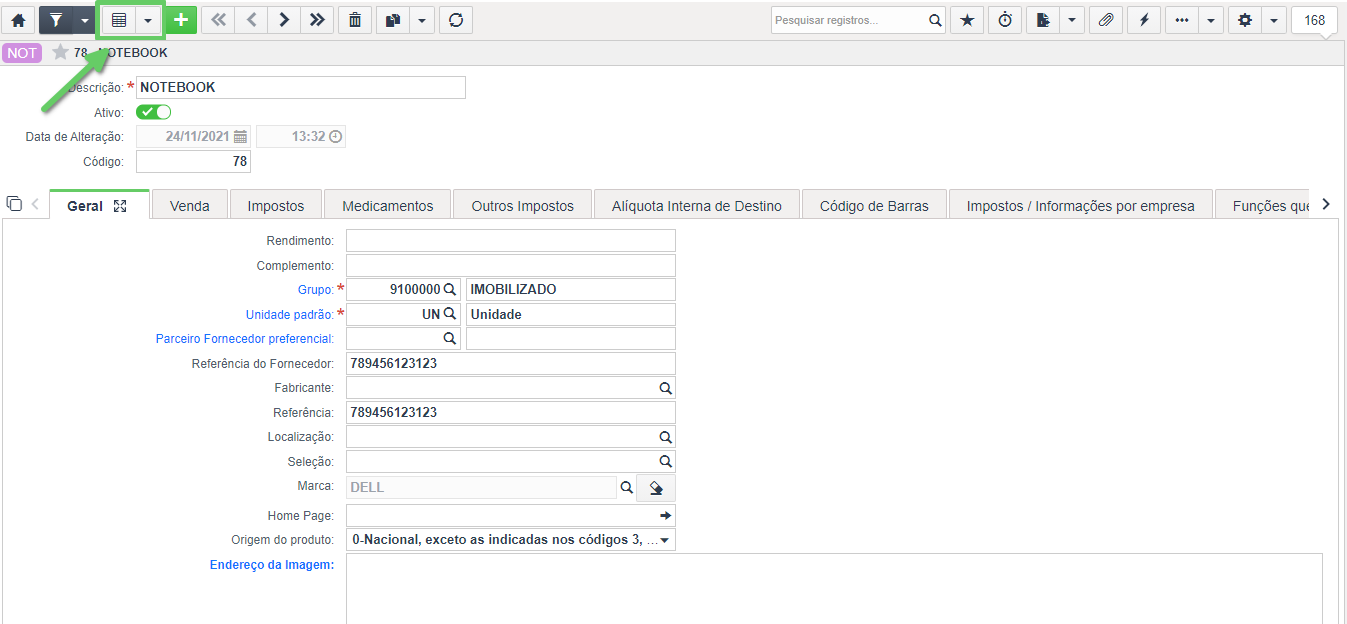Viewport: 1347px width, 624px height.
Task: Click the 168 record counter
Action: pos(1315,20)
